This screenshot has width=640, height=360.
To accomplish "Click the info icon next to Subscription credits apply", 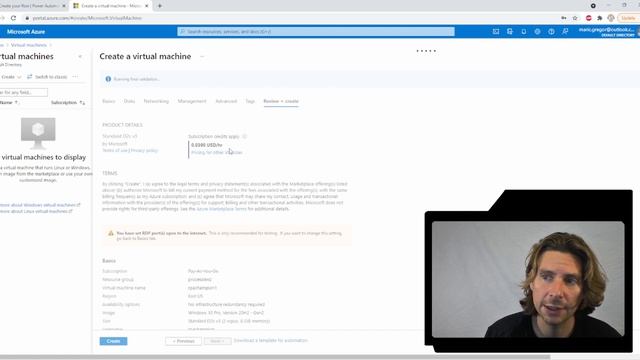I will coord(244,136).
